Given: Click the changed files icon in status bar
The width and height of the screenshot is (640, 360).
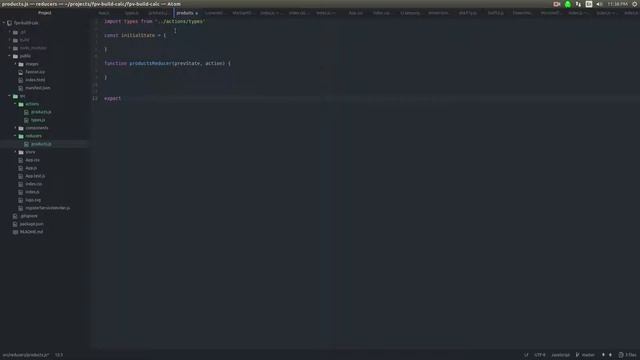Looking at the screenshot, I should (621, 355).
